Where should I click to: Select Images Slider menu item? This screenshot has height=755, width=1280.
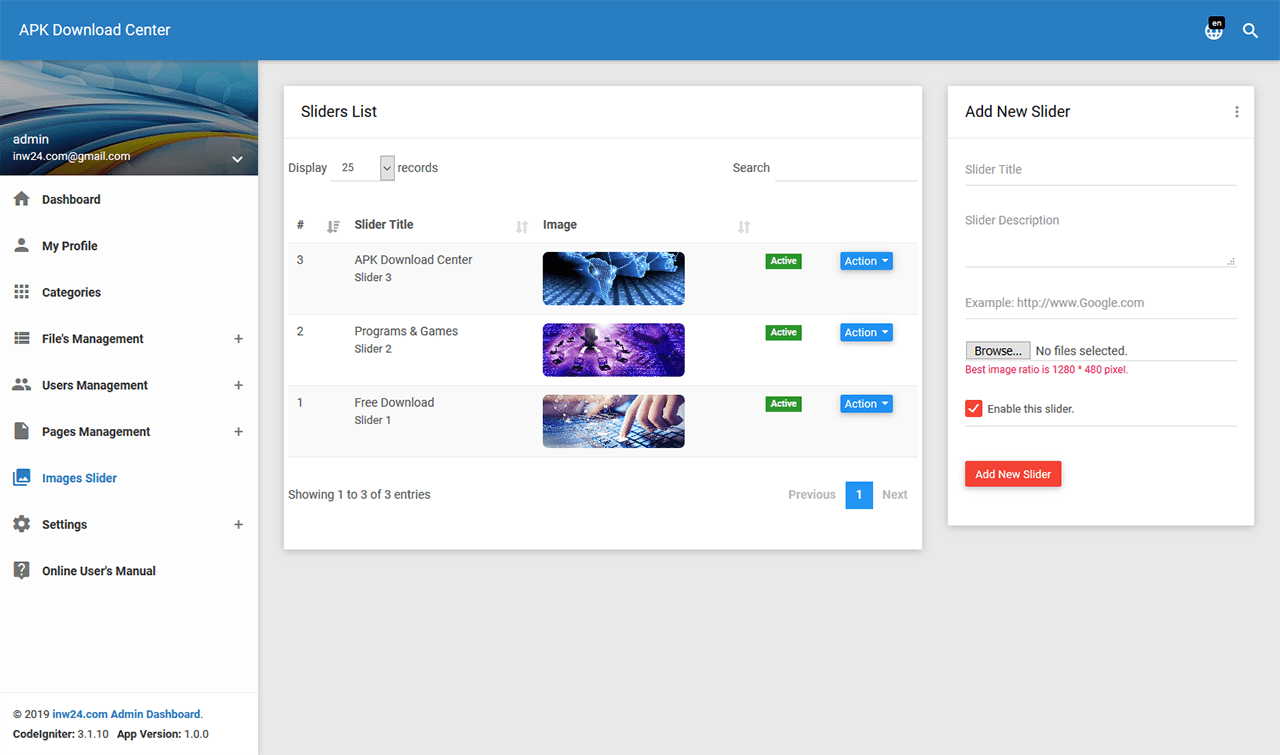pos(129,478)
